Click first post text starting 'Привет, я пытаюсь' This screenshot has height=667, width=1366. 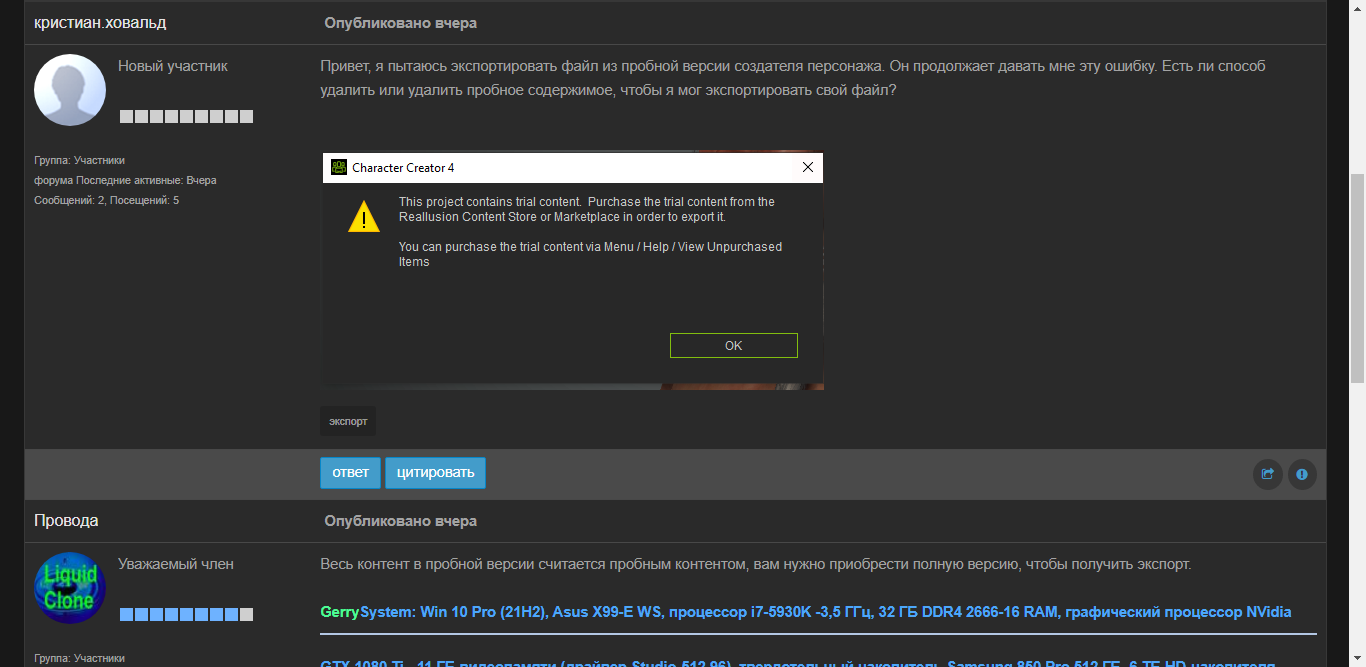(x=793, y=78)
